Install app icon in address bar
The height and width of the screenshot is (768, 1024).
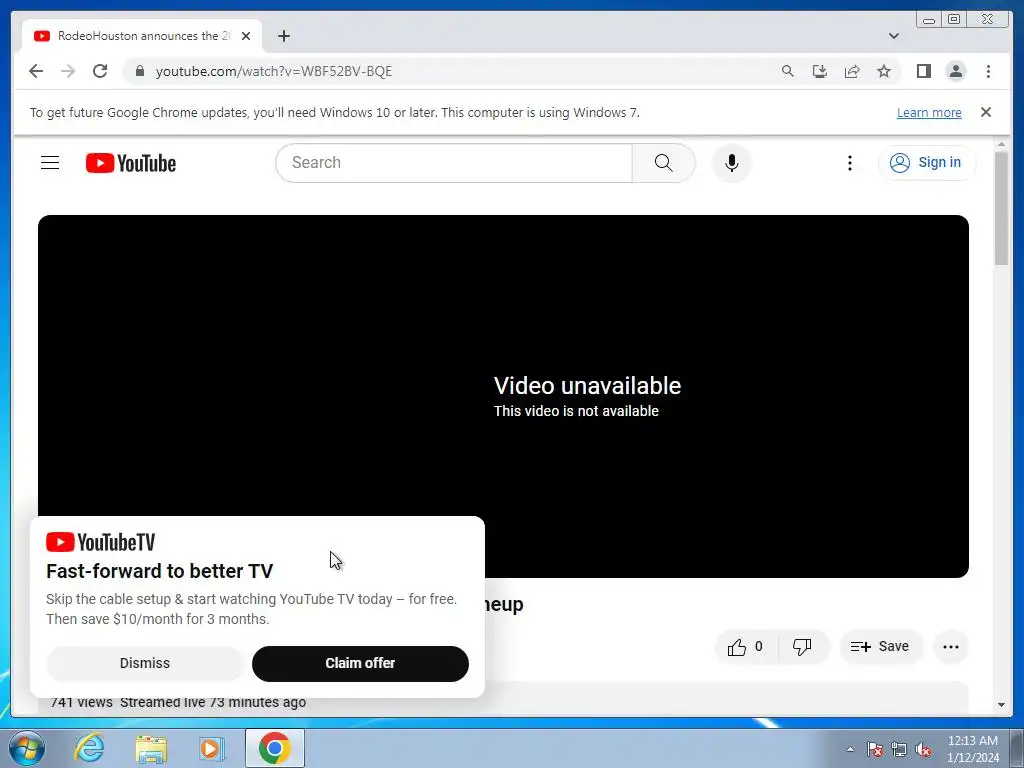820,71
